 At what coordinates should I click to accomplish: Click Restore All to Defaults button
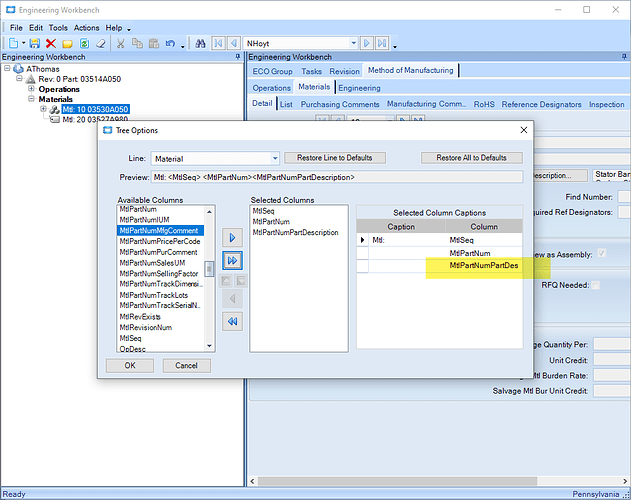pos(472,158)
